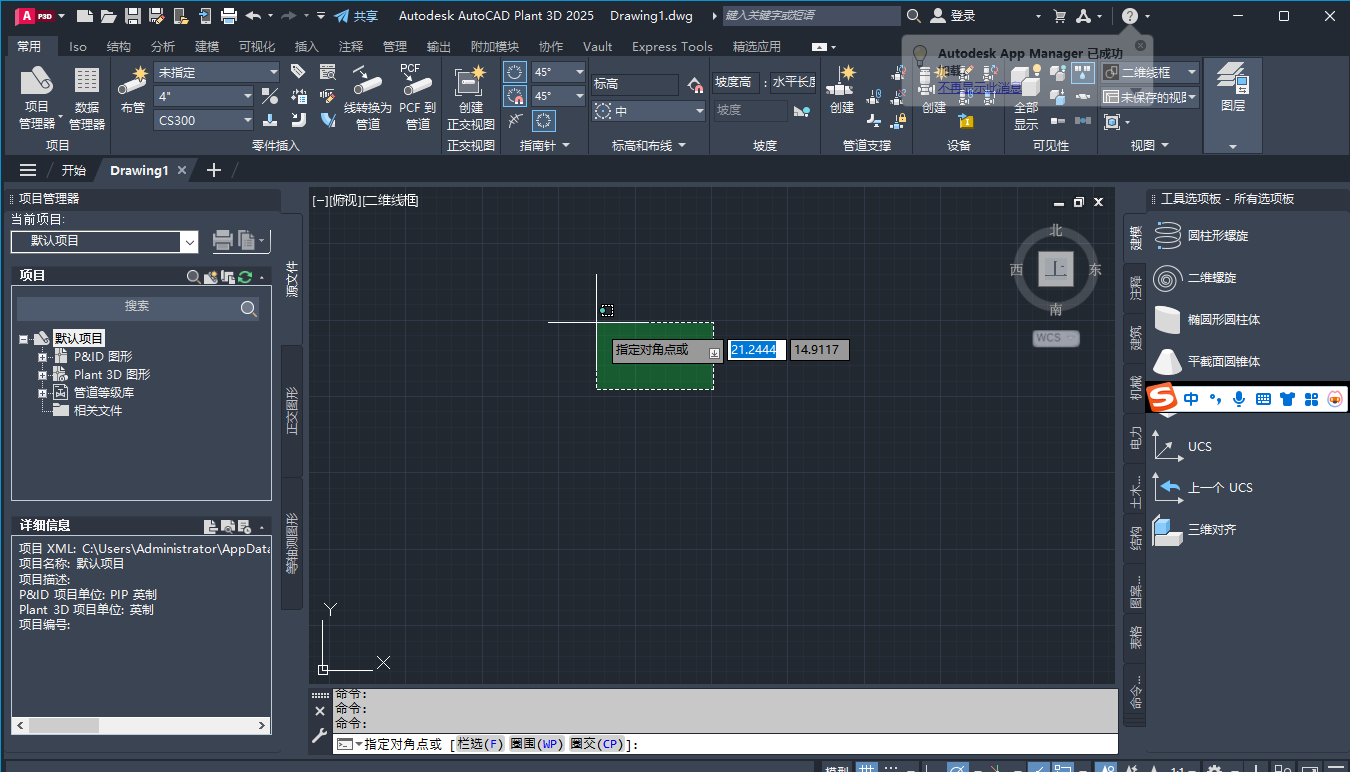
Task: Click the refresh icon in 项目 panel header
Action: 244,276
